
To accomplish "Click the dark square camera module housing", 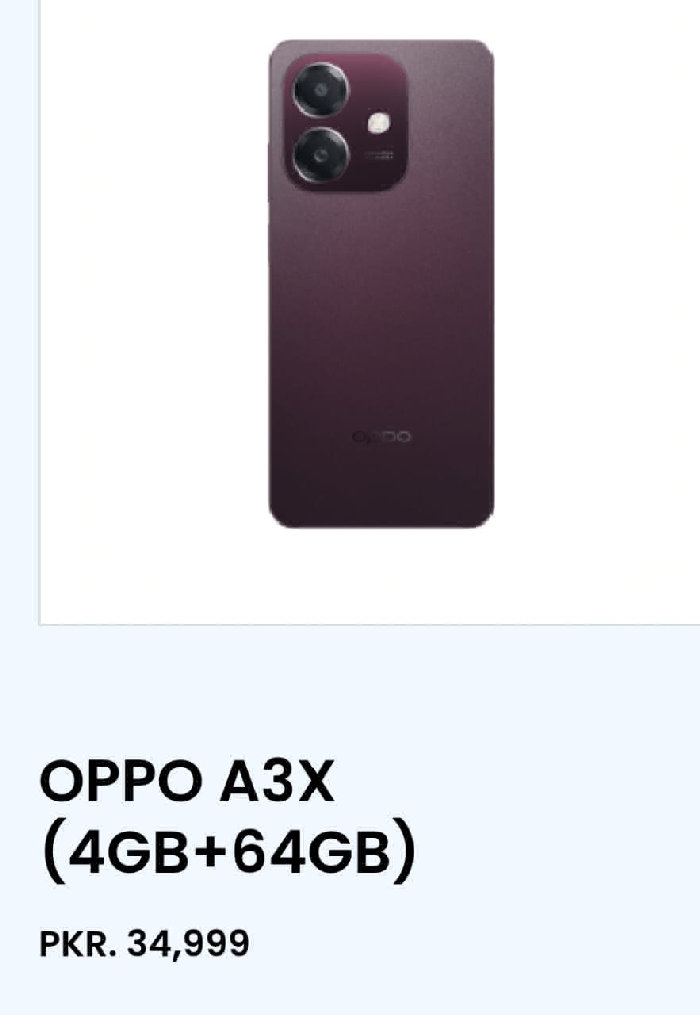I will (x=346, y=122).
